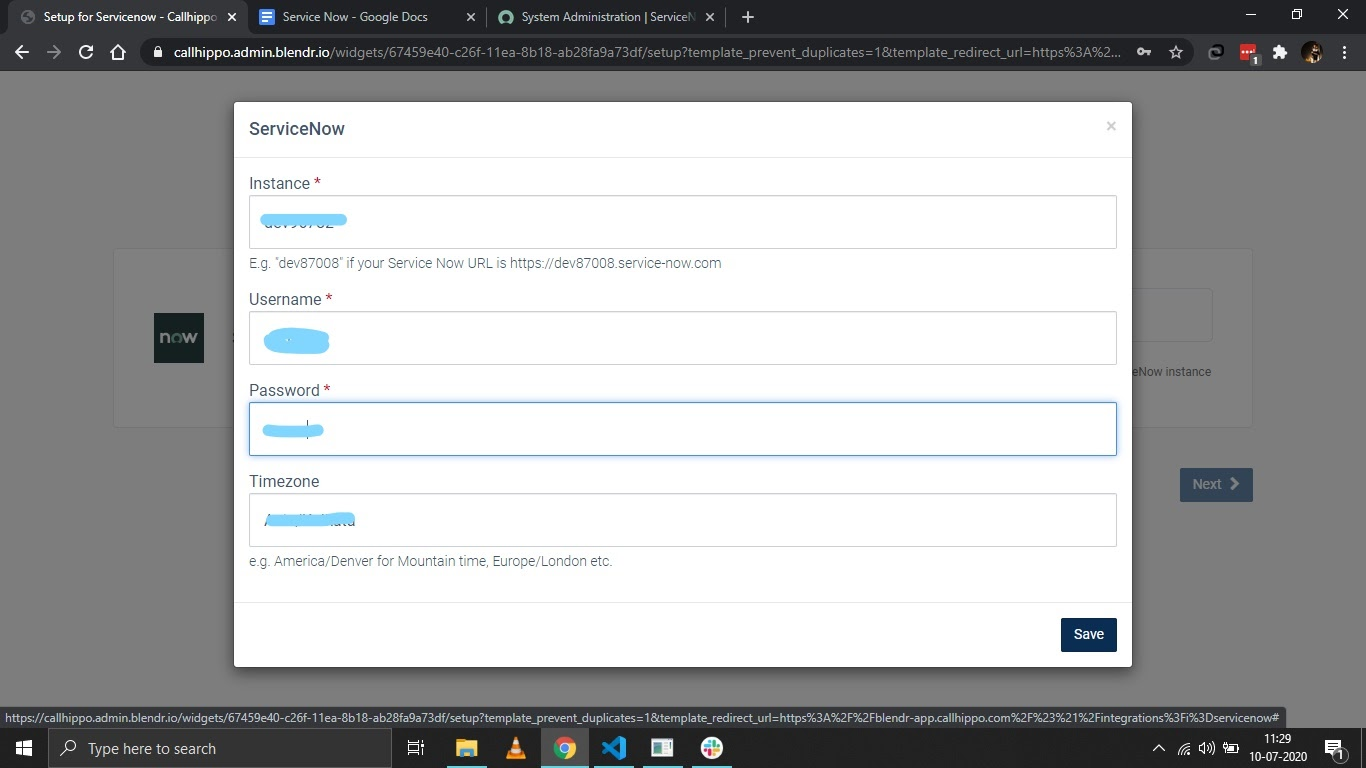Close the Service Now Google Docs tab
Screen dimensions: 1366x768
coord(471,17)
